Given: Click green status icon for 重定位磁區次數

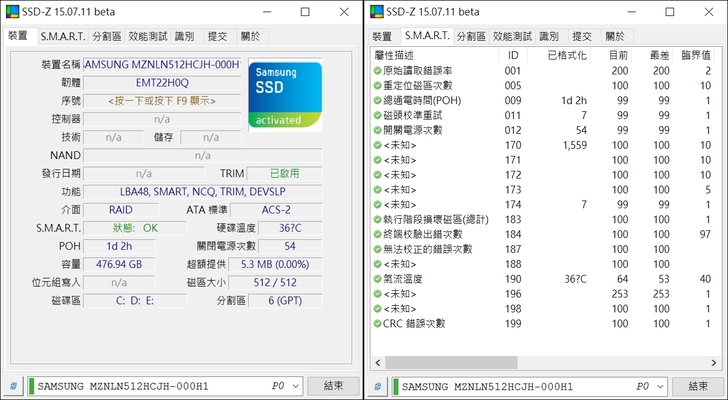Looking at the screenshot, I should click(377, 85).
